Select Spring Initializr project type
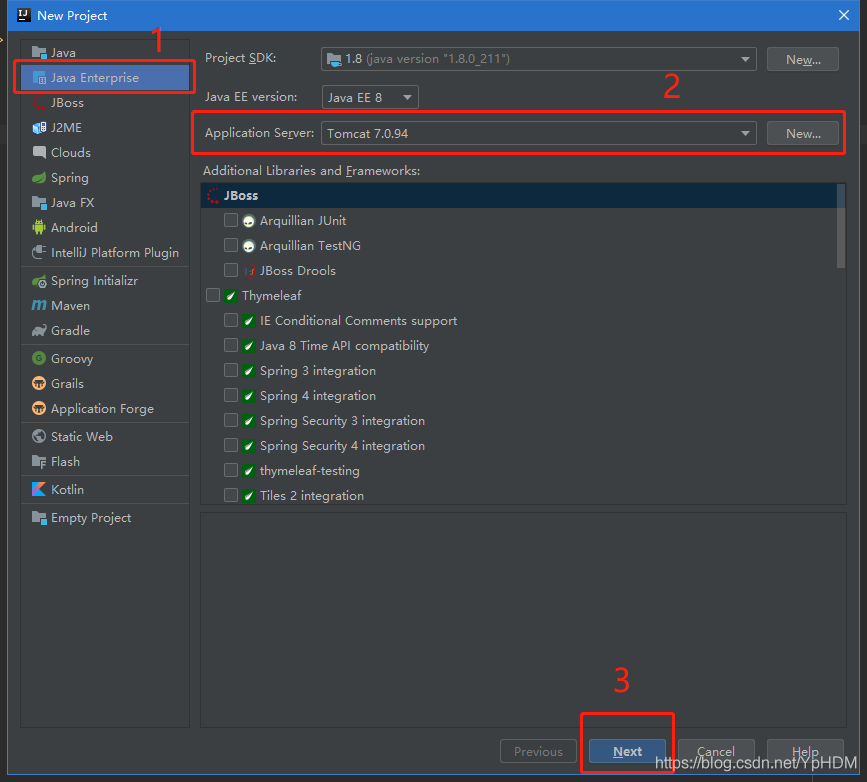The height and width of the screenshot is (782, 867). (x=105, y=281)
